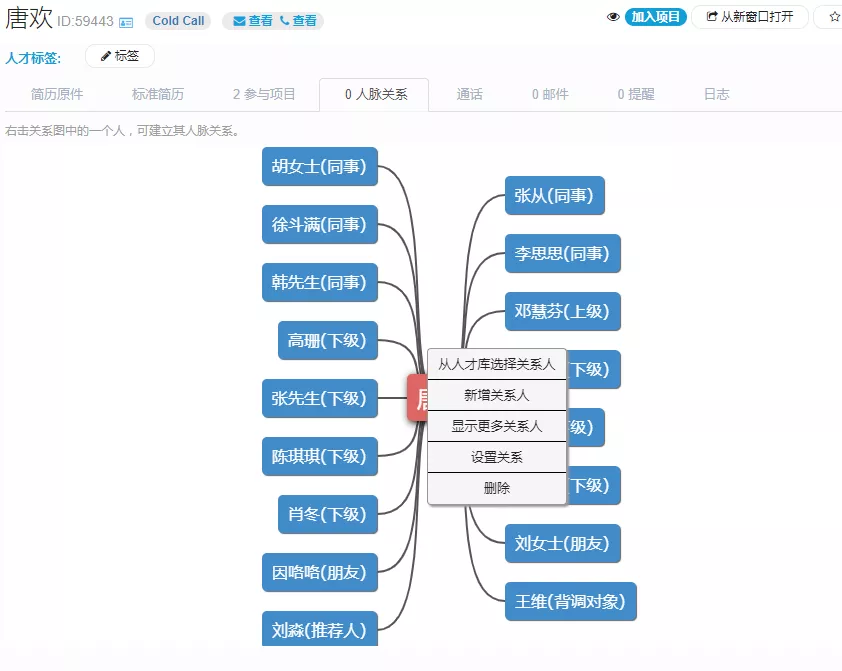View phone number via phone 查看

tap(299, 21)
